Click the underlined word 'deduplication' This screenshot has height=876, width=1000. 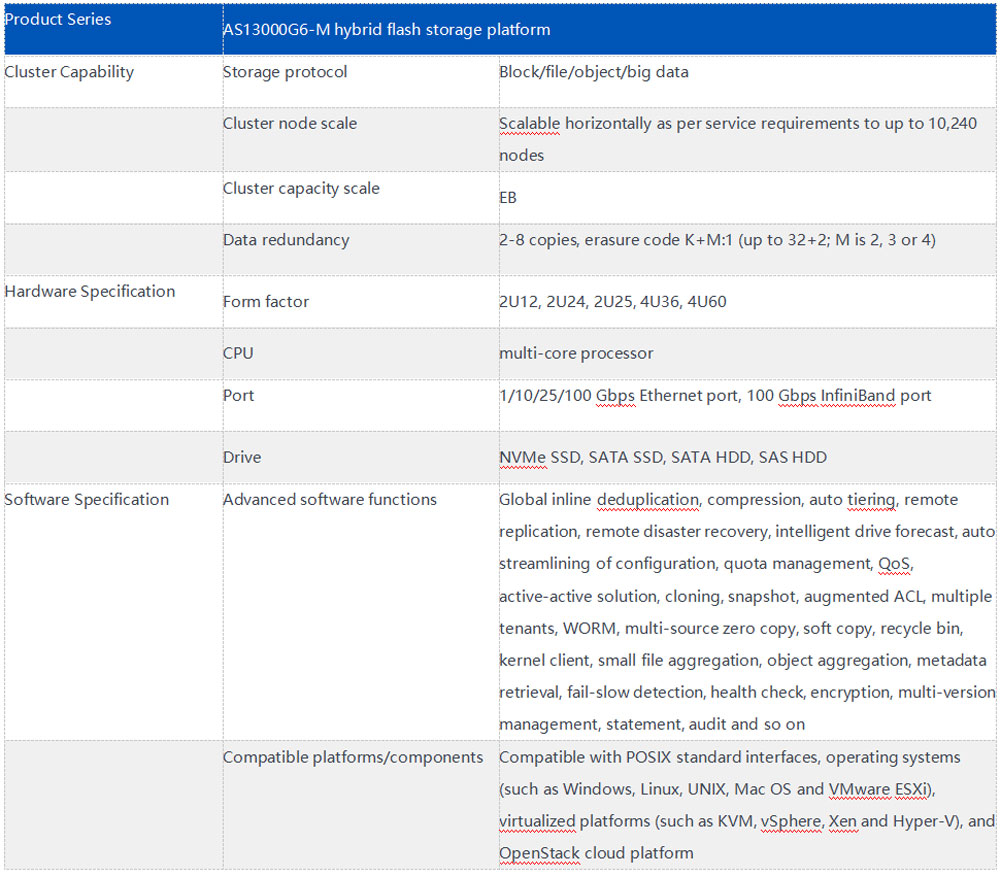pos(648,500)
